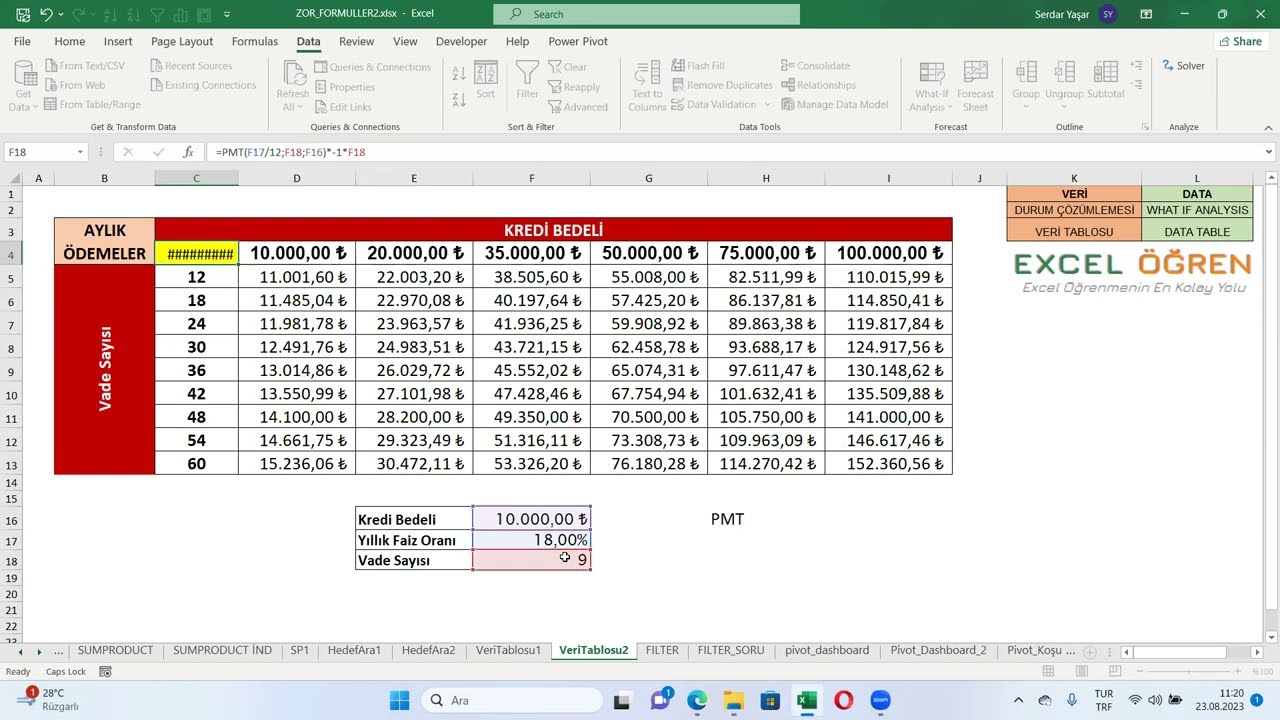Click the DATA TABLE green cell
This screenshot has height=720, width=1280.
1197,231
